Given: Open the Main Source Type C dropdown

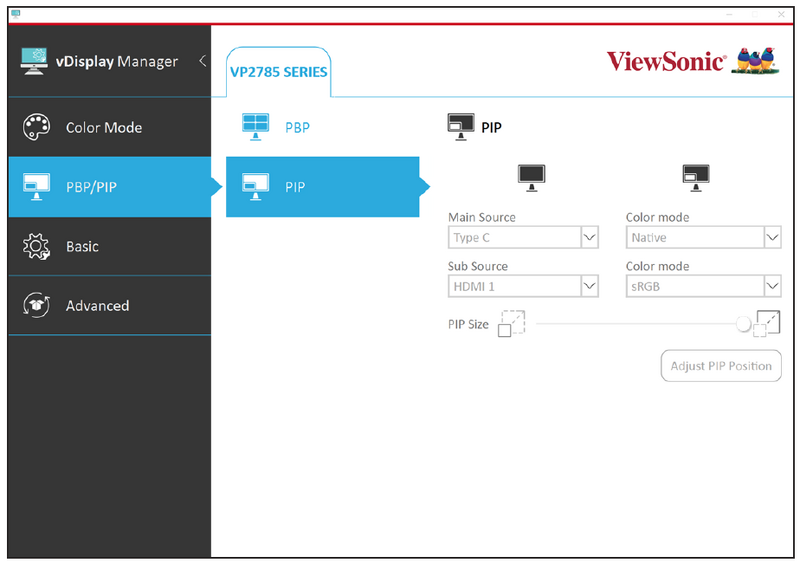Looking at the screenshot, I should [x=523, y=237].
